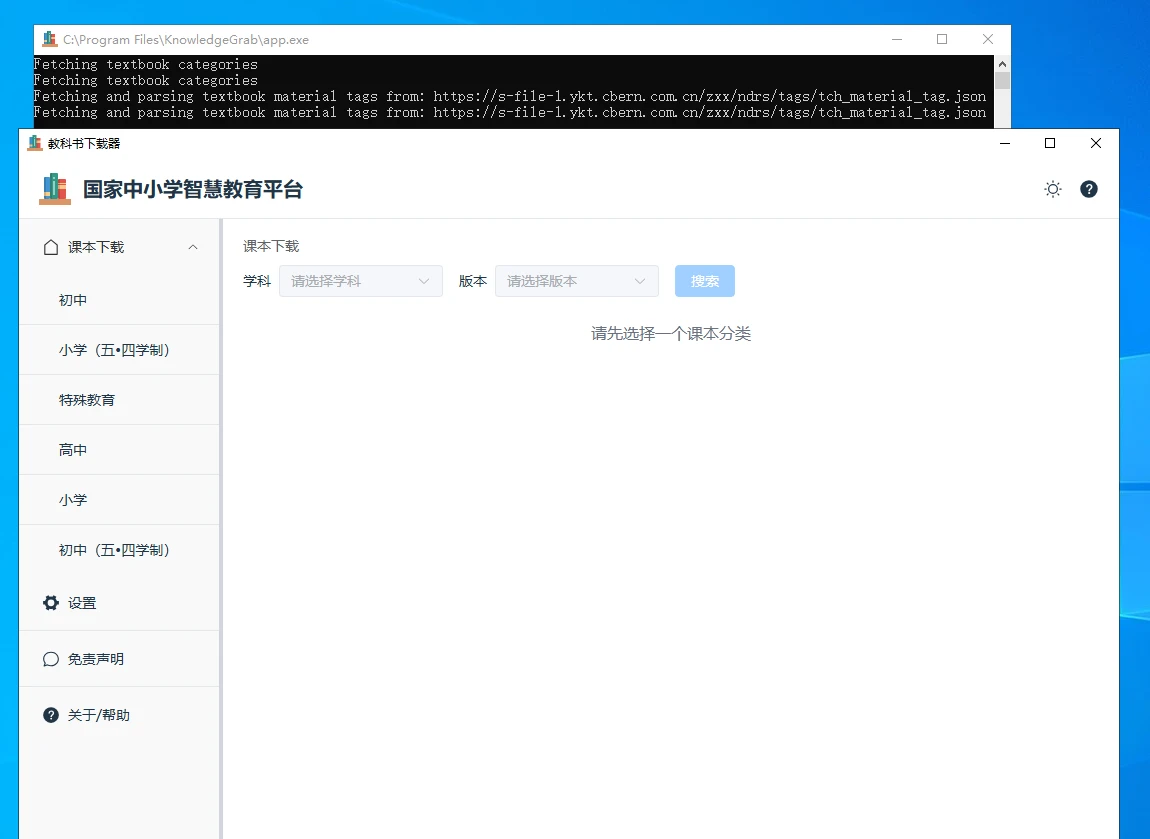The width and height of the screenshot is (1150, 839).
Task: Choose 高中 from the sidebar
Action: (73, 450)
